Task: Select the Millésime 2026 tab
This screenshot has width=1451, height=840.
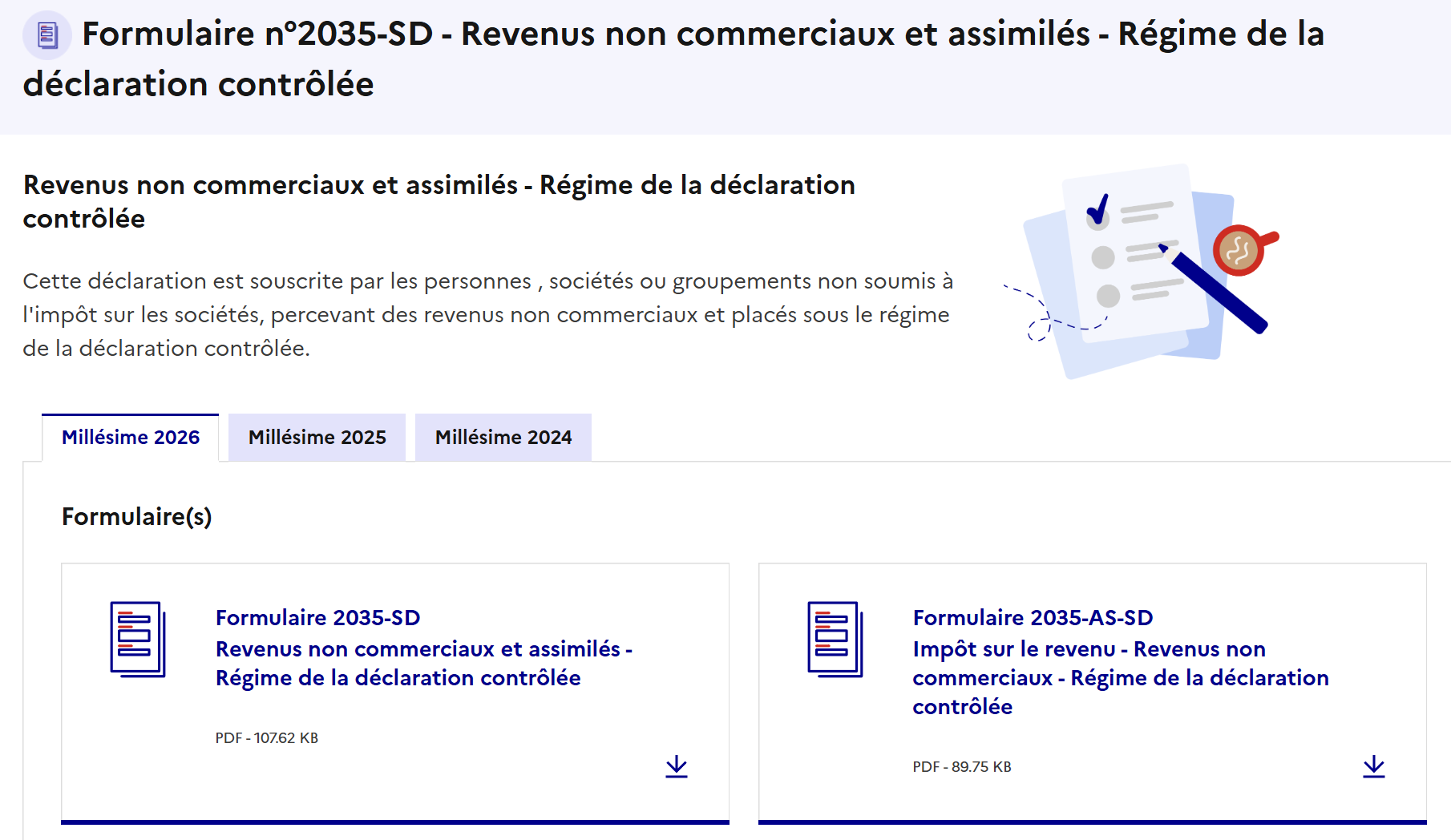Action: coord(131,438)
